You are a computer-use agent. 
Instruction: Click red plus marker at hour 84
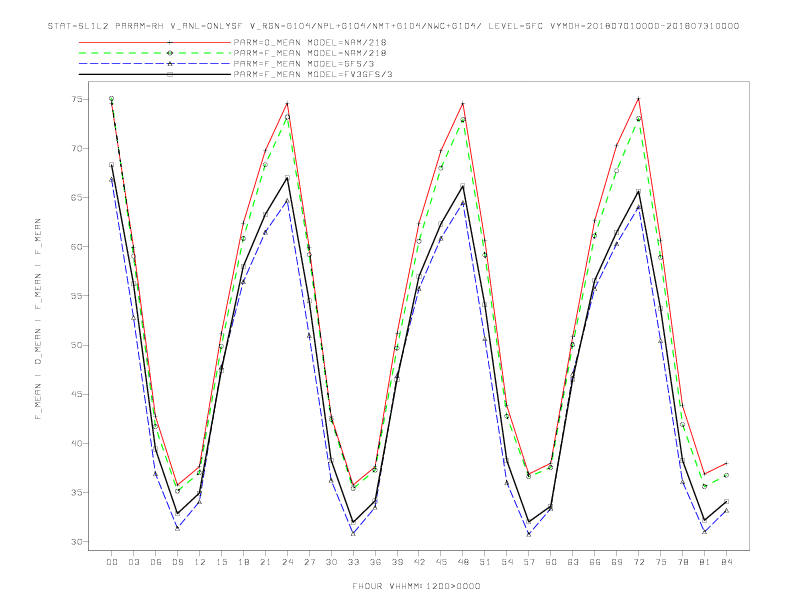pyautogui.click(x=726, y=463)
